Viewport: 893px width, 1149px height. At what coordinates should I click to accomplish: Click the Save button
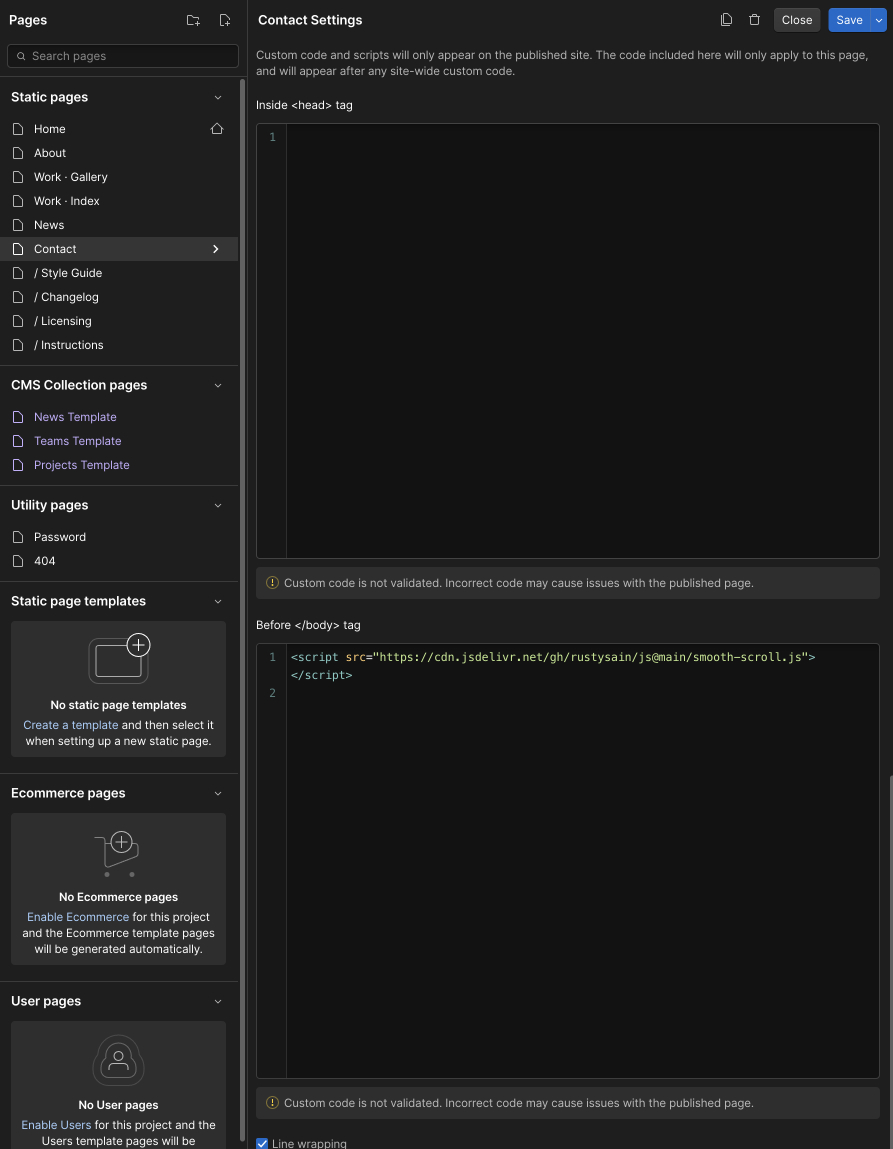(x=849, y=20)
